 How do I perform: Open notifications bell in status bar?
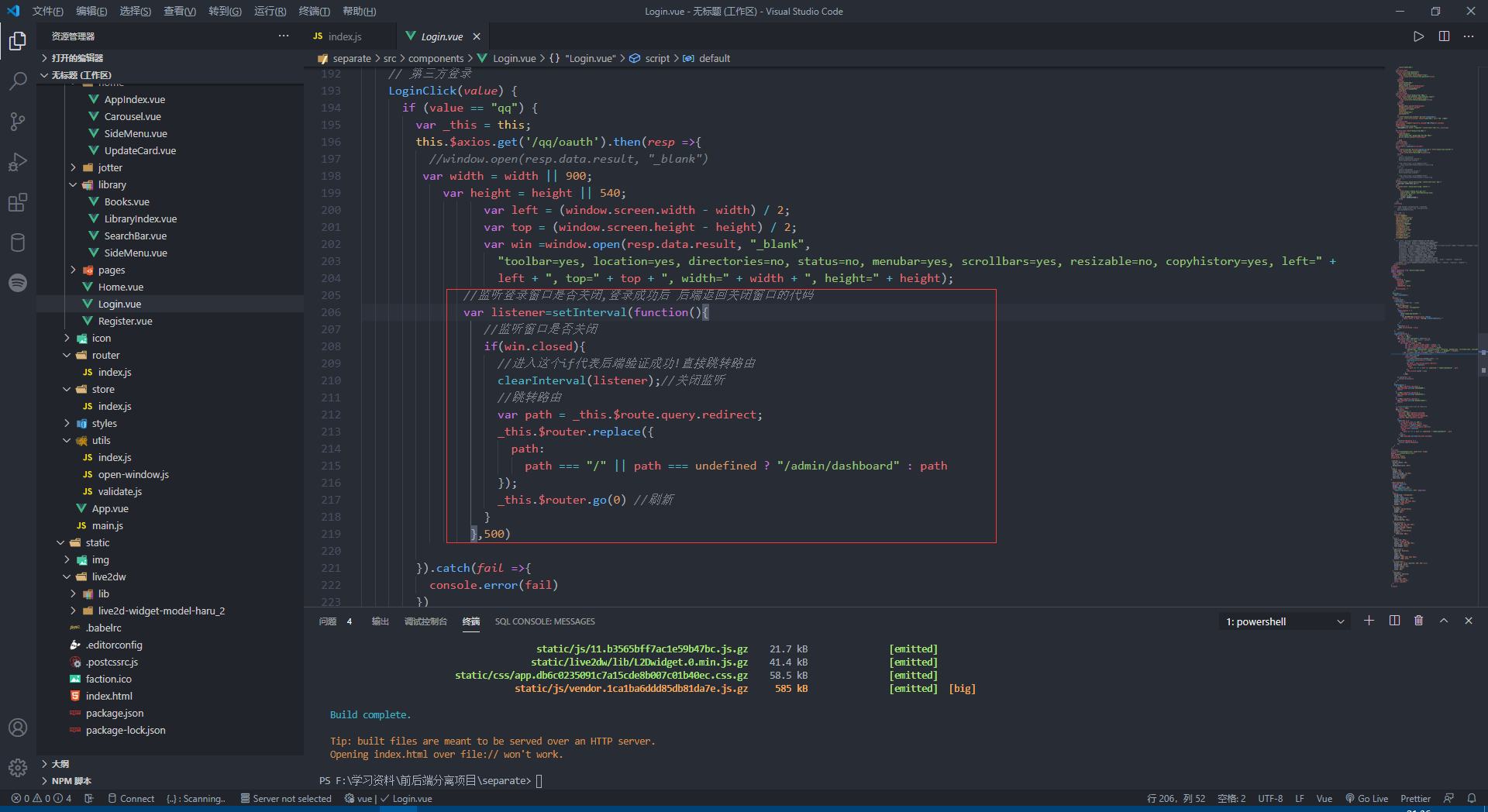[1472, 798]
